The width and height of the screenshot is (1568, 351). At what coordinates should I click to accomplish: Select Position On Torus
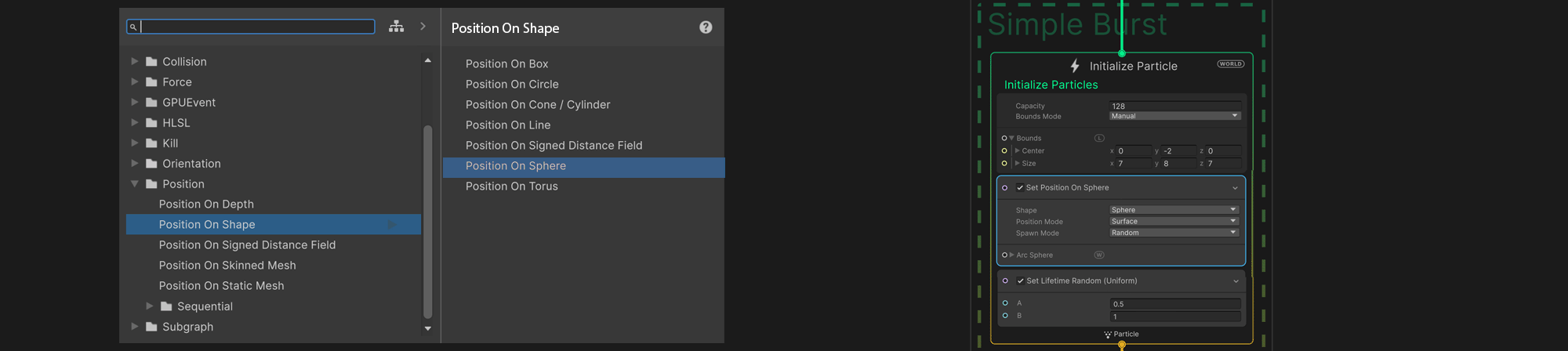point(512,186)
